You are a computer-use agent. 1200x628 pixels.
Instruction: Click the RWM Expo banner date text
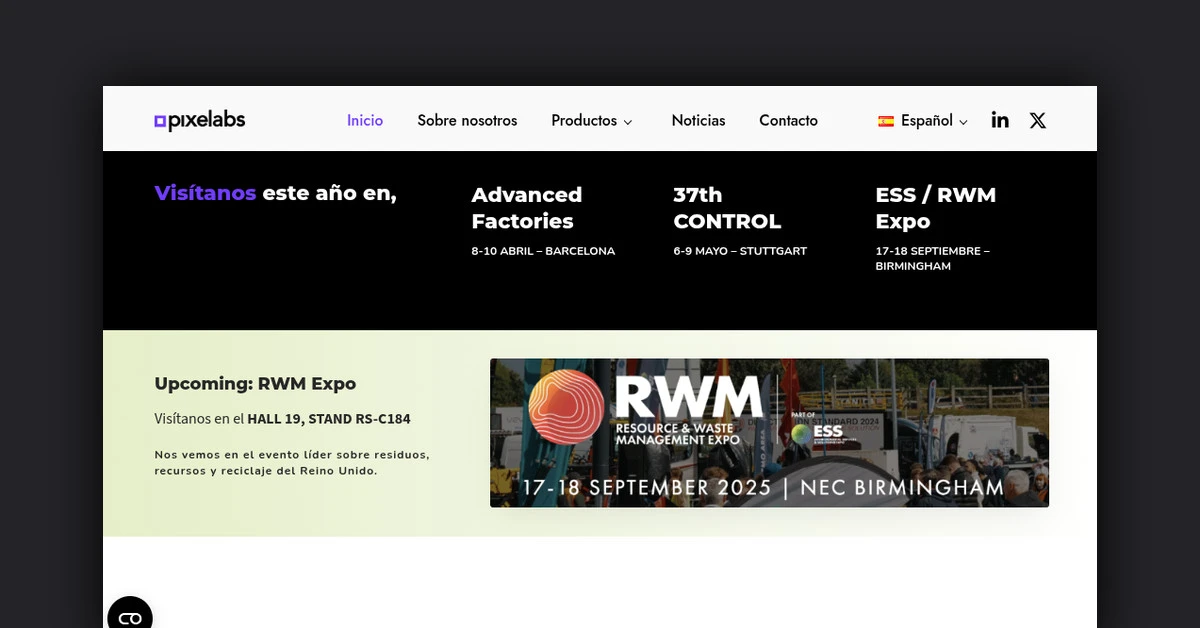tap(763, 488)
